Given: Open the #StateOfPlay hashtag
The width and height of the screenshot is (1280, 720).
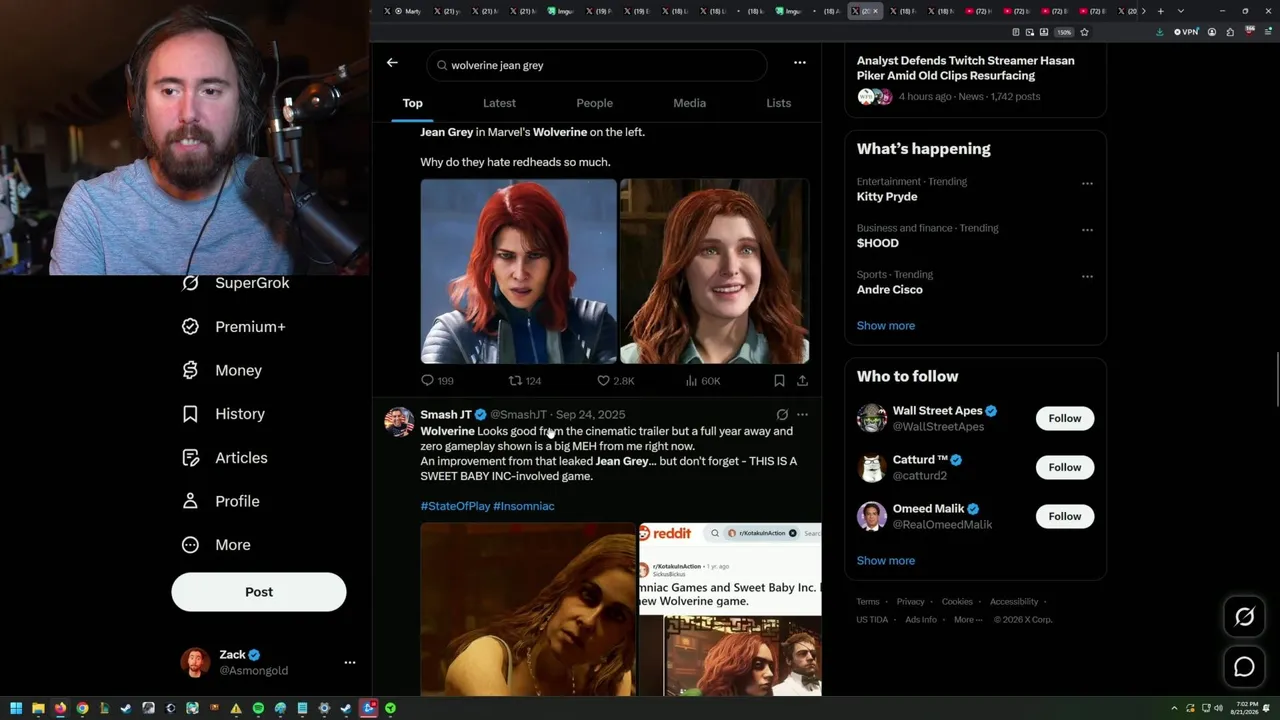Looking at the screenshot, I should click(455, 506).
